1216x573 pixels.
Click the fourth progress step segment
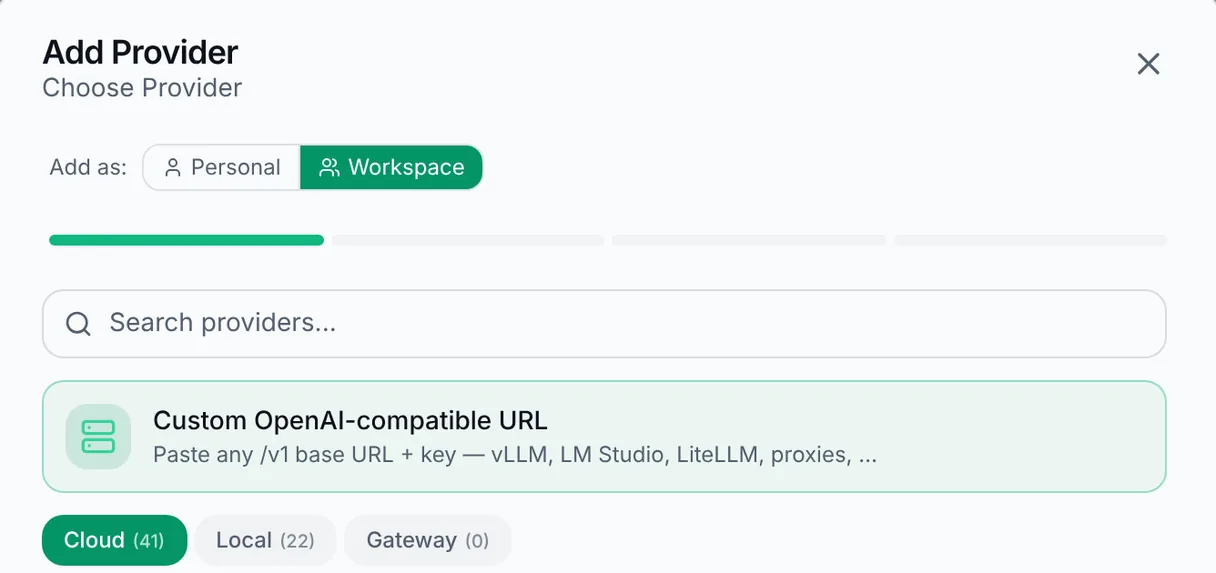pyautogui.click(x=1030, y=240)
